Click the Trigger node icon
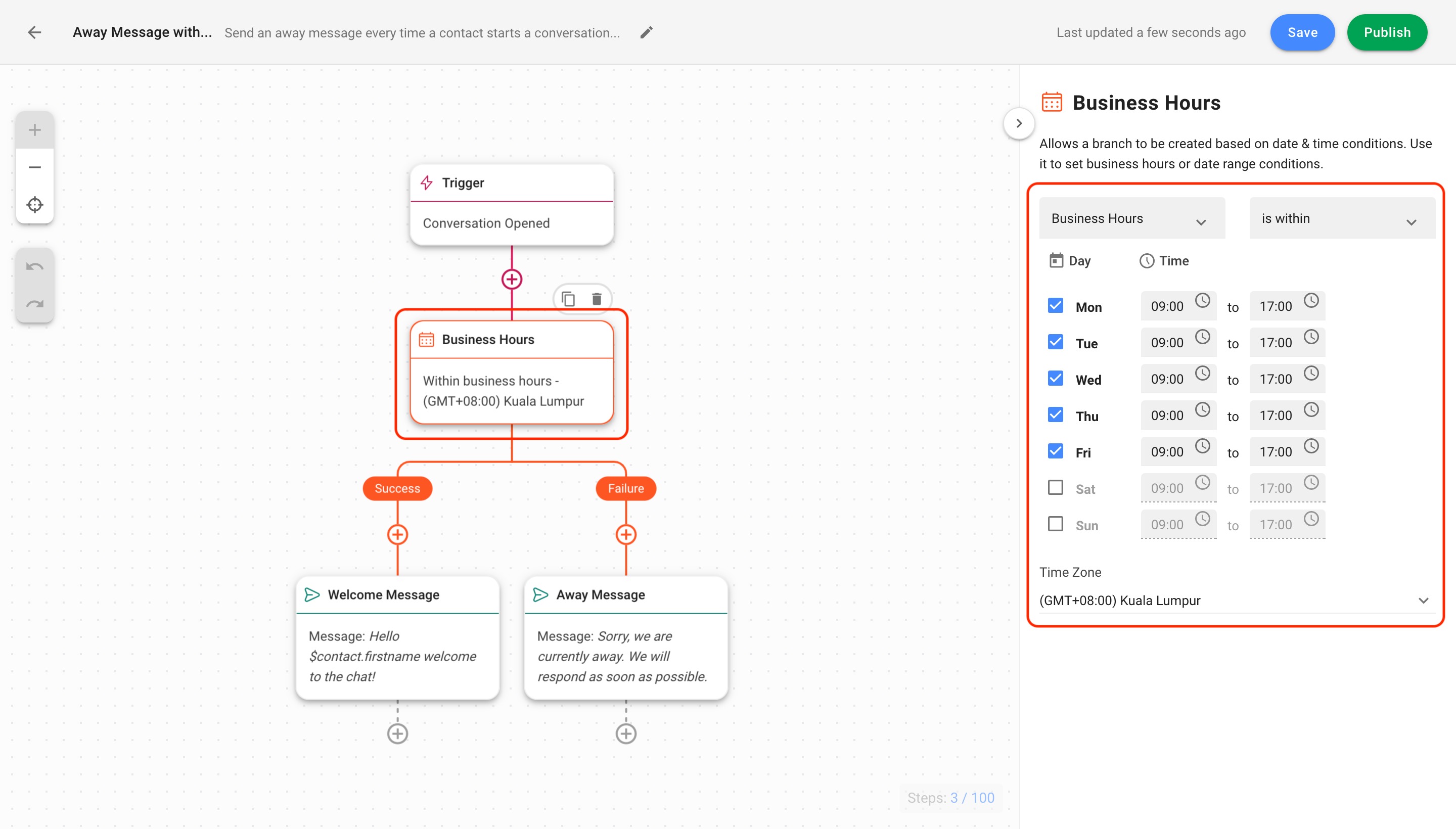The width and height of the screenshot is (1456, 829). tap(428, 182)
